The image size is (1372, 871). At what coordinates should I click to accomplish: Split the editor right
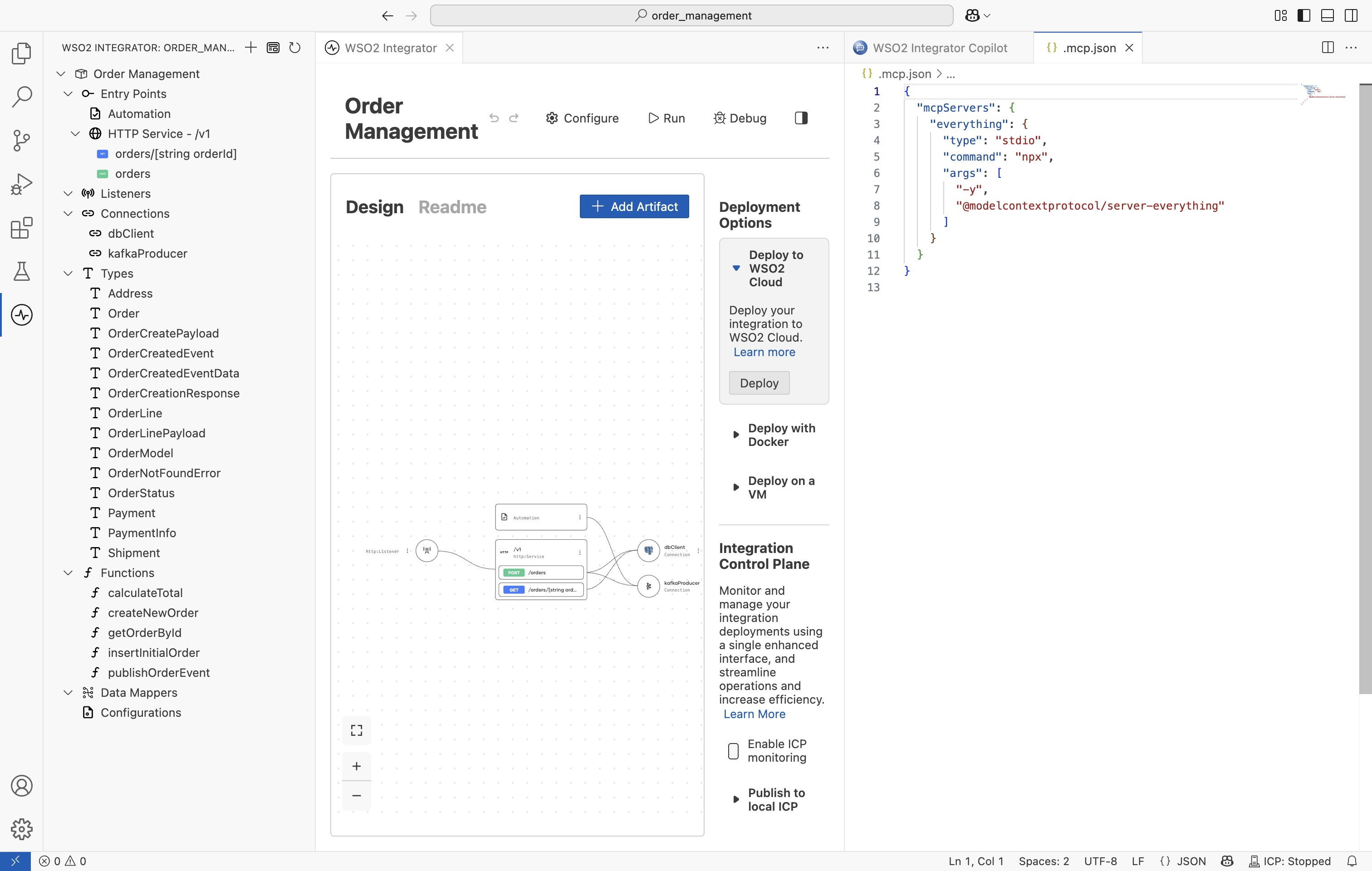point(1328,47)
